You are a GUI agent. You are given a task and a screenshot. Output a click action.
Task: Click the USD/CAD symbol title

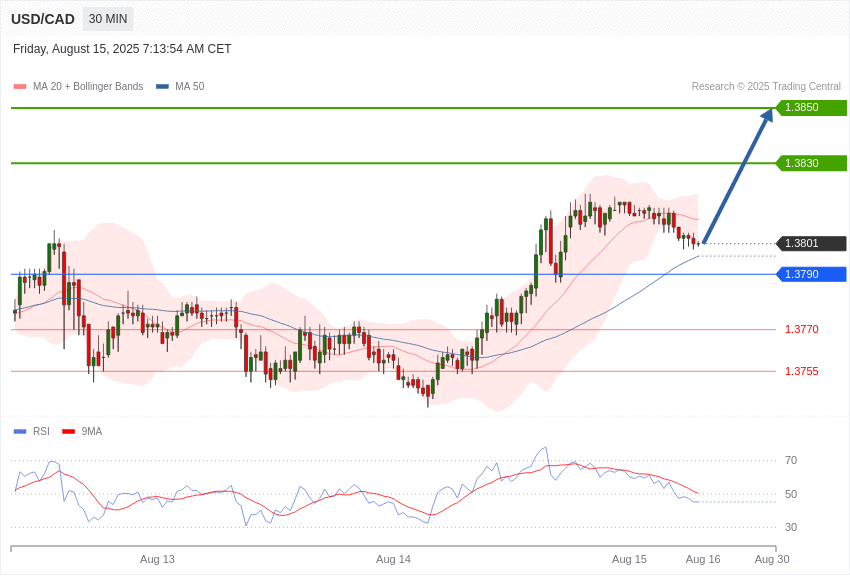tap(43, 19)
